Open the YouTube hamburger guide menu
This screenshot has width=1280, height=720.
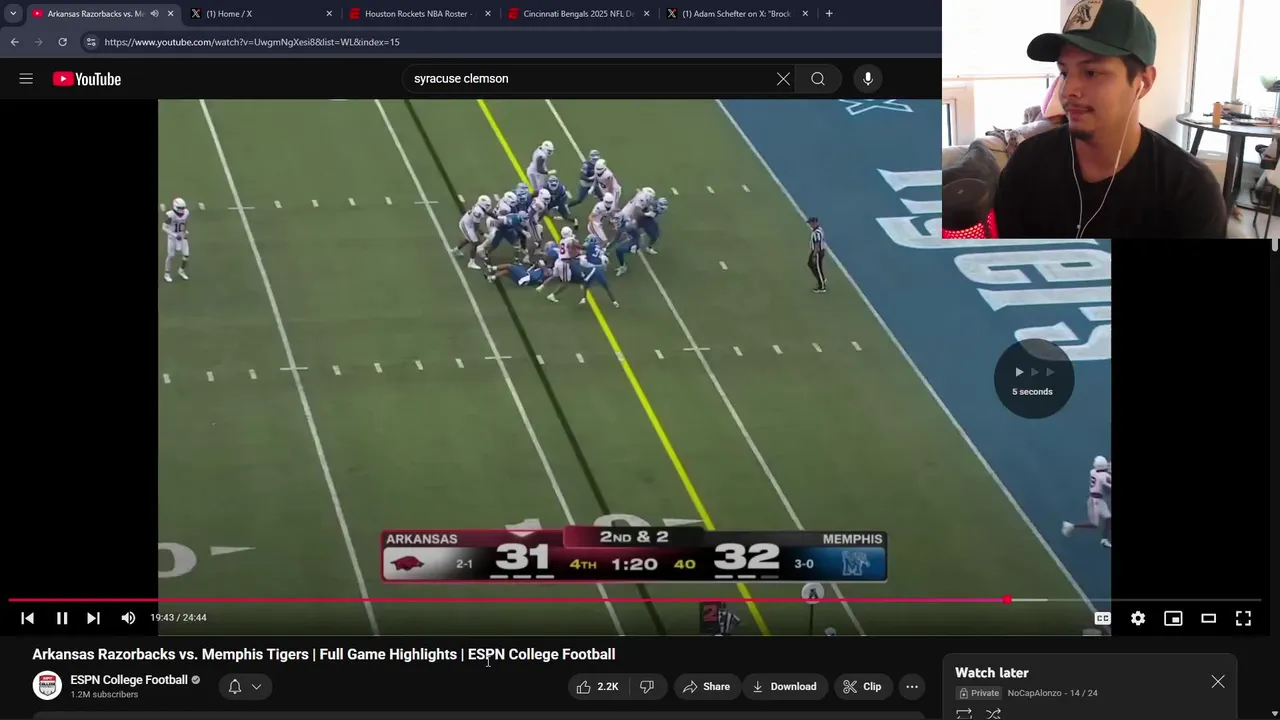26,79
